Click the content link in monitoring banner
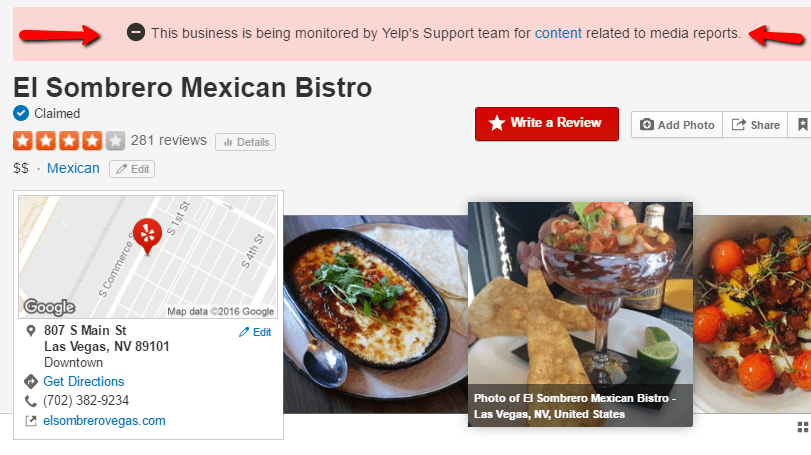The height and width of the screenshot is (455, 811). (558, 33)
